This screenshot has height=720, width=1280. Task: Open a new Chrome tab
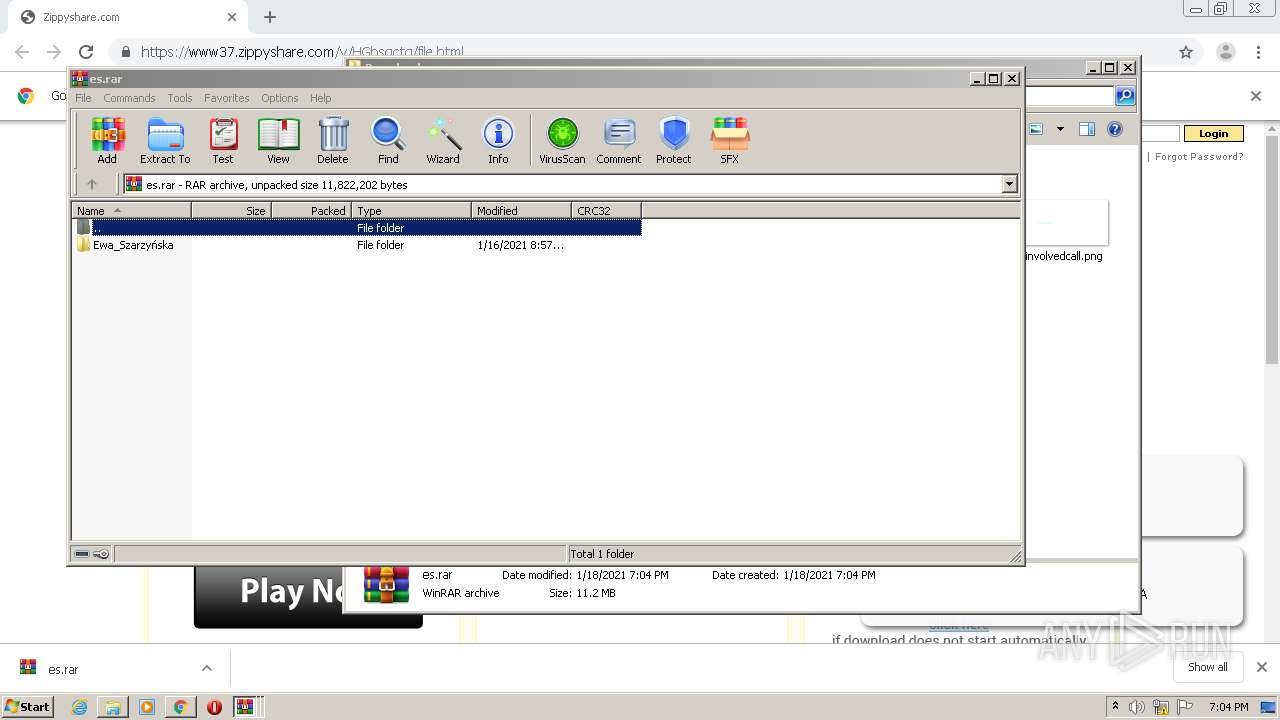(270, 17)
